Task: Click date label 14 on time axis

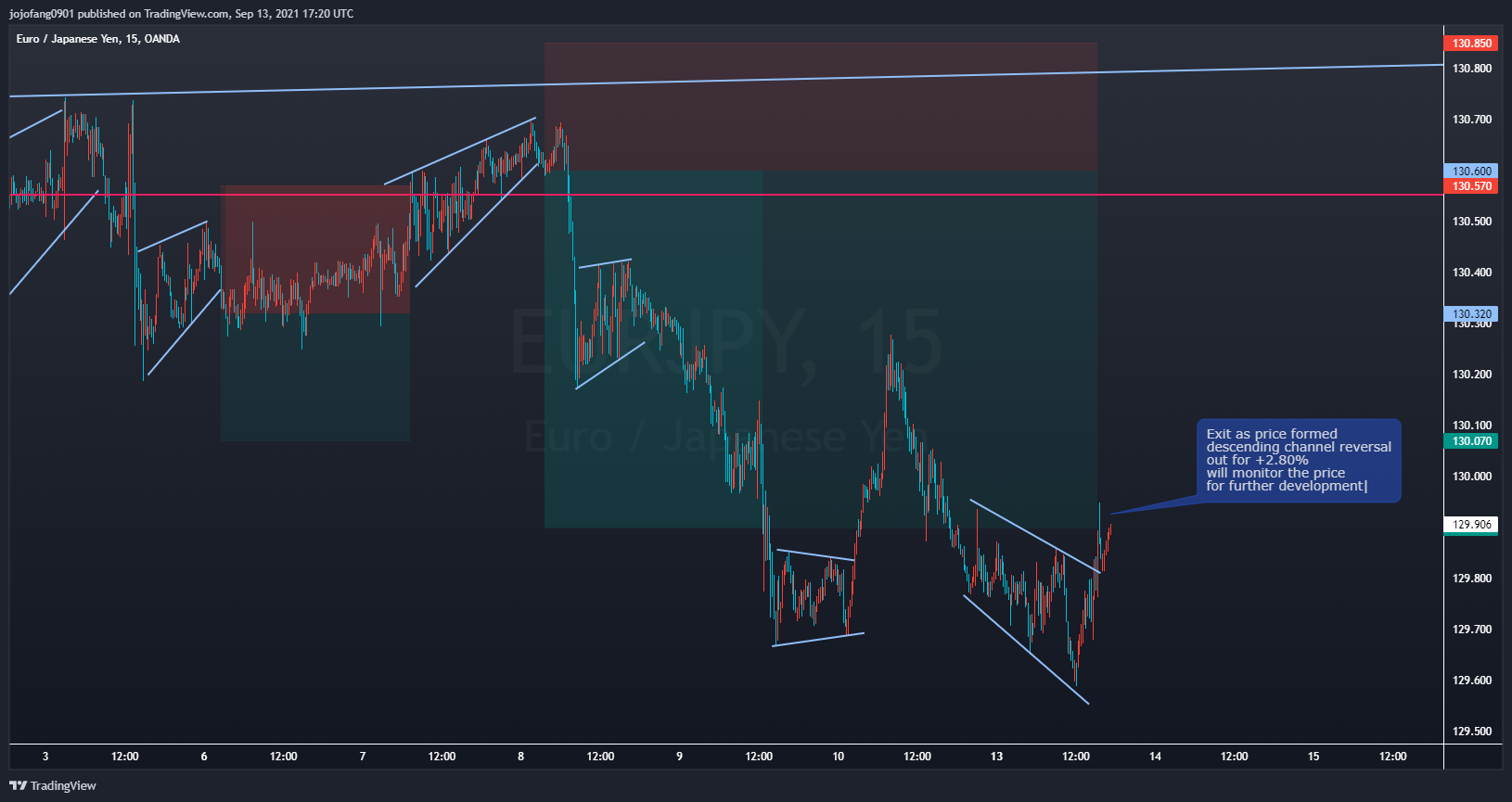Action: pos(1156,757)
